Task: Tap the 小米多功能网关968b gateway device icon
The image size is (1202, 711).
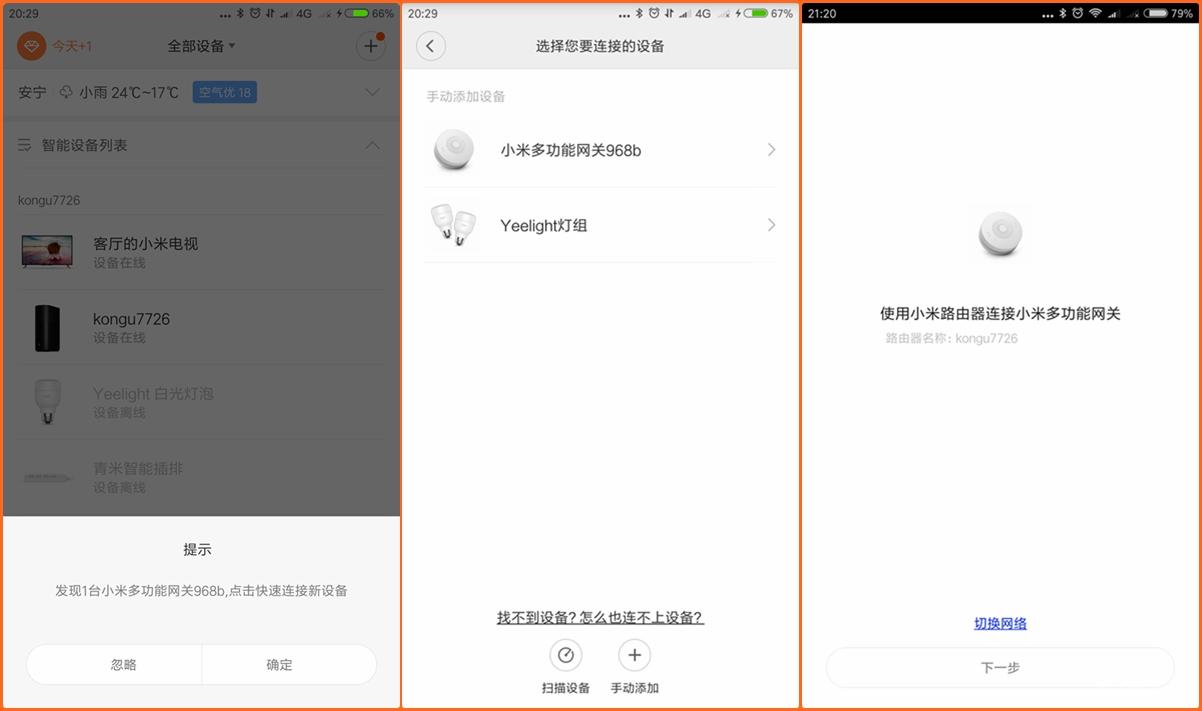Action: (x=454, y=151)
